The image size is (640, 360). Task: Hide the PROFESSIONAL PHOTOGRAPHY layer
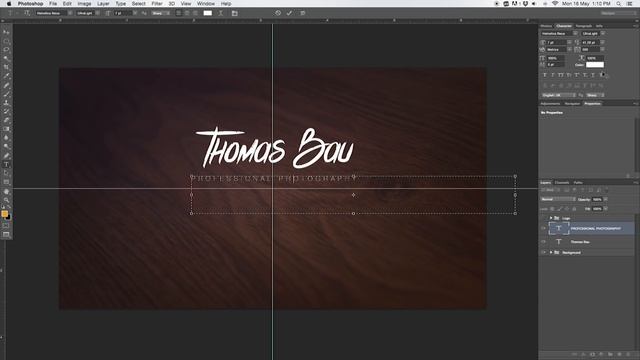(x=543, y=228)
